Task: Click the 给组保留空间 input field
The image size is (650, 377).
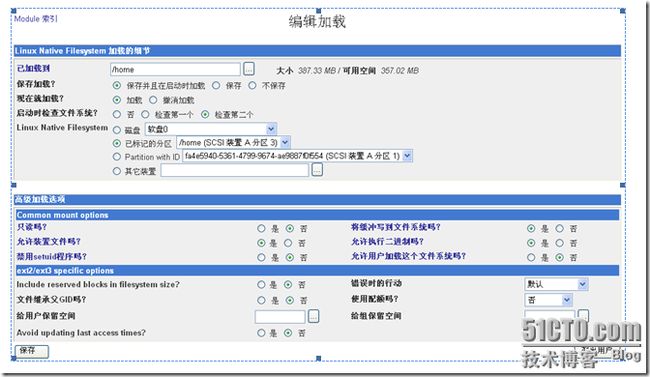Action: click(550, 315)
